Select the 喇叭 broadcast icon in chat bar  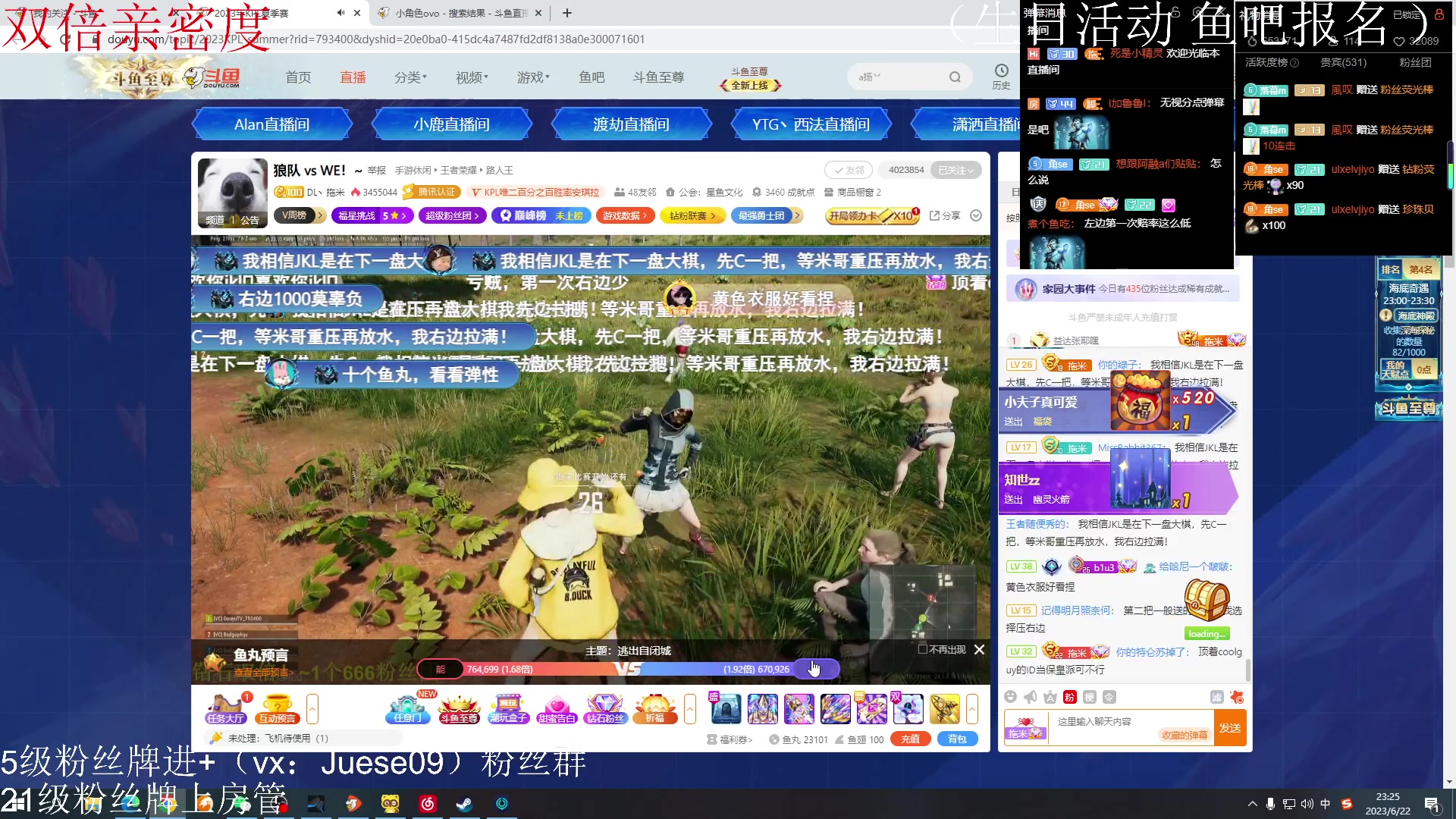[1030, 696]
